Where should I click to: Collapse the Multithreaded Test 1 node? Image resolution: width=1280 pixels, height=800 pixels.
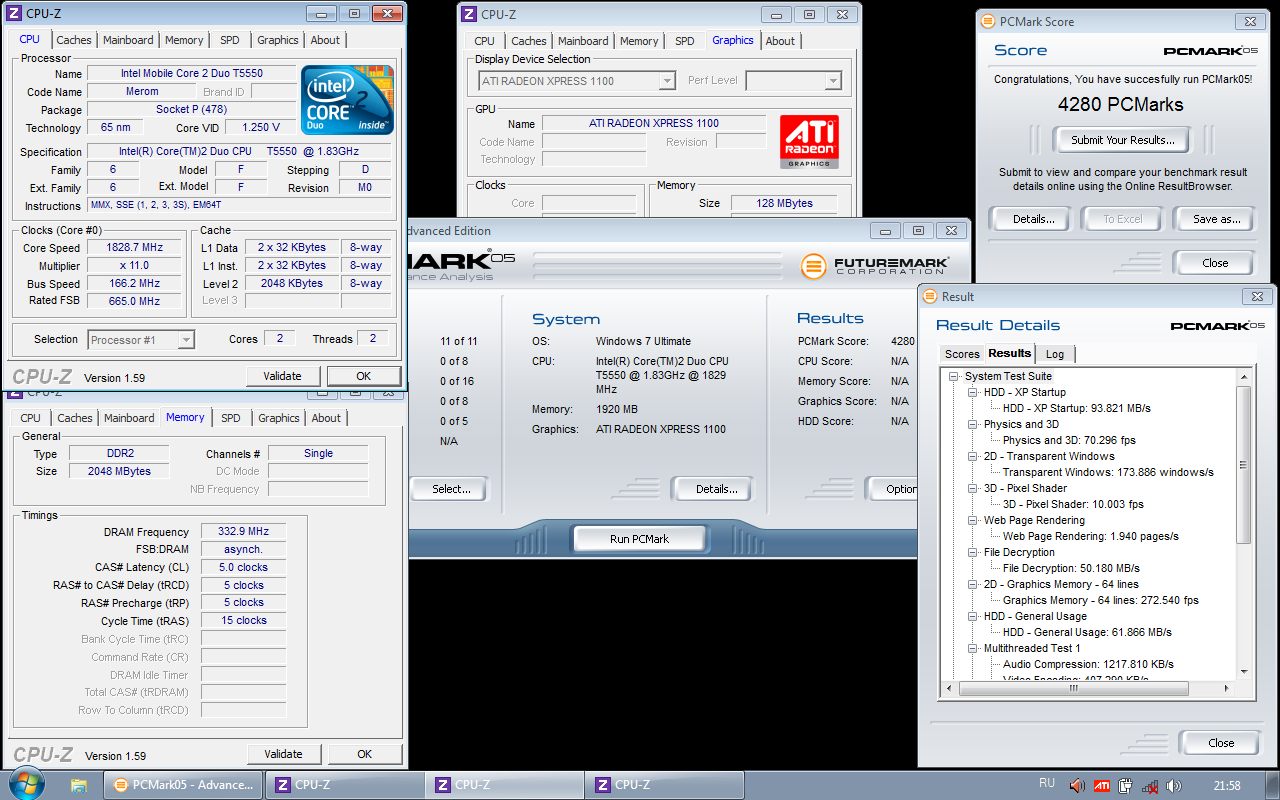tap(974, 648)
